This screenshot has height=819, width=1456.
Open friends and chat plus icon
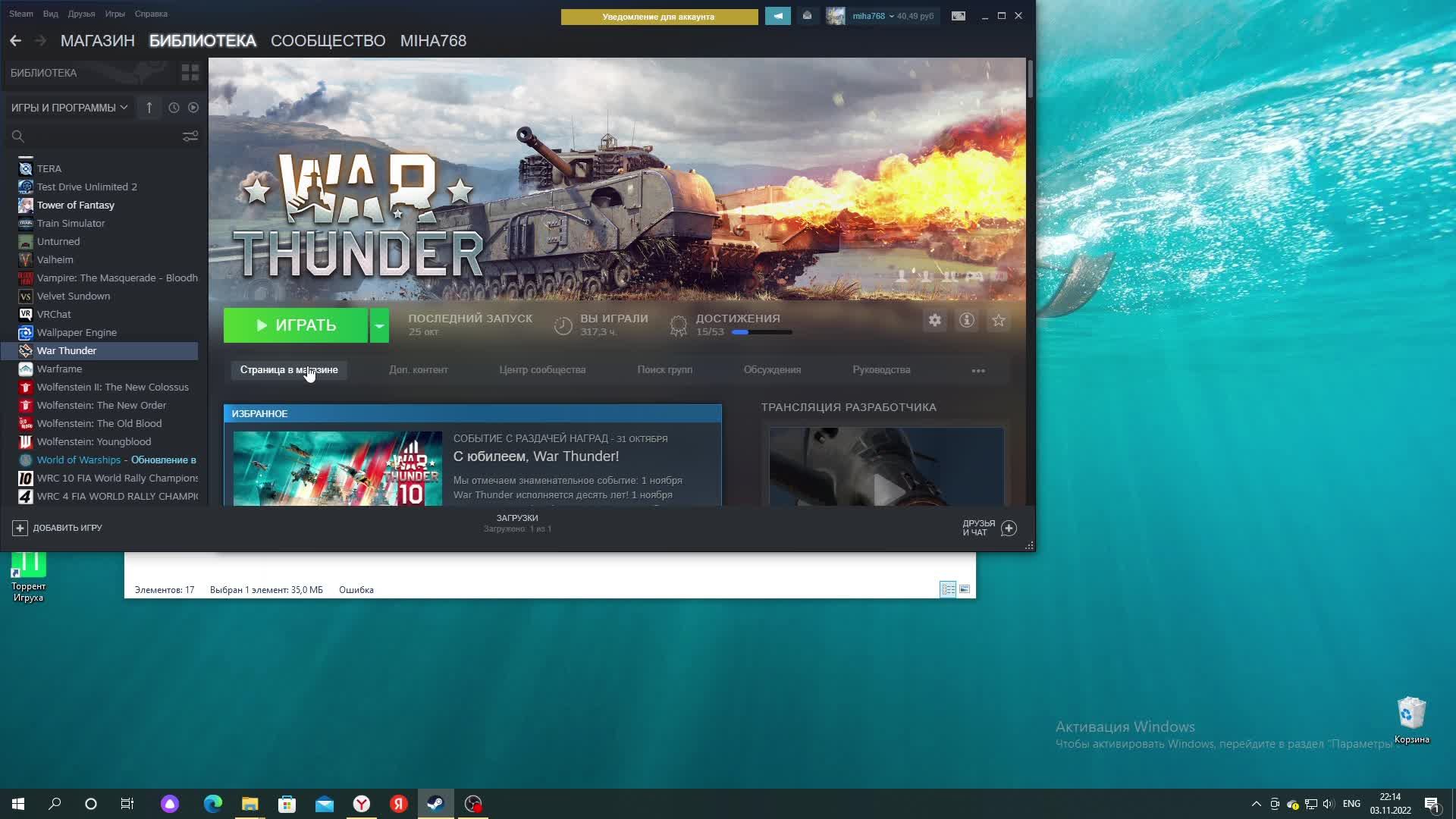coord(1009,529)
